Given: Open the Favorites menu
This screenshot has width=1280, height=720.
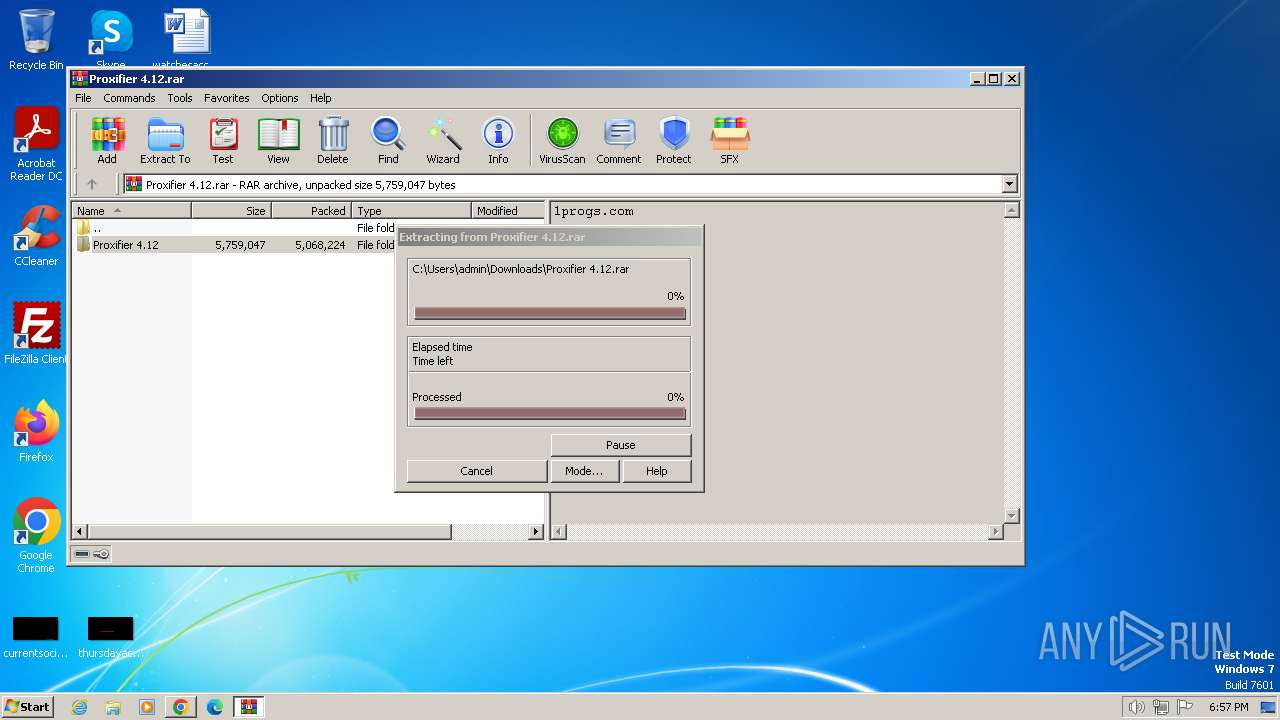Looking at the screenshot, I should (x=227, y=98).
